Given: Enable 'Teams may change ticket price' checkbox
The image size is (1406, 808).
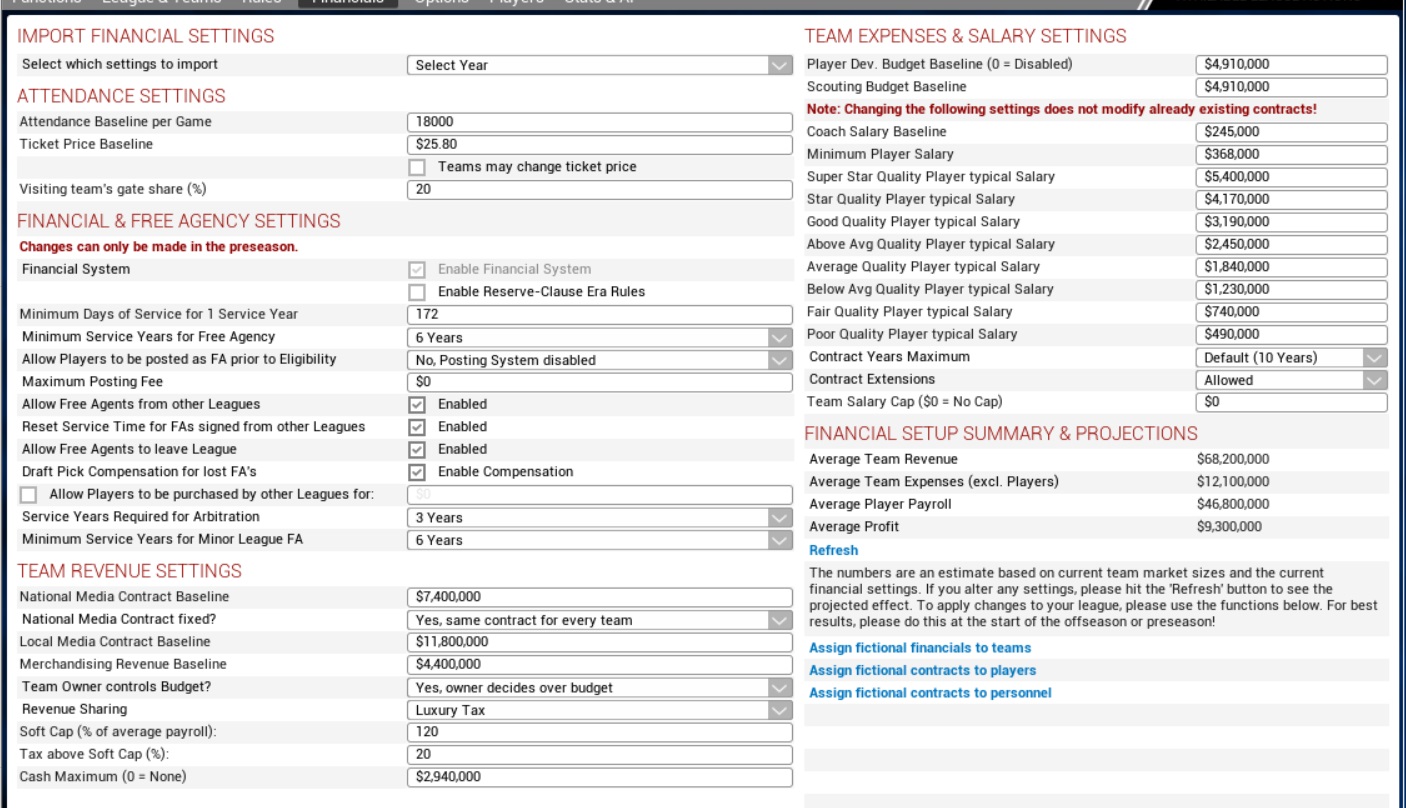Looking at the screenshot, I should pos(417,167).
